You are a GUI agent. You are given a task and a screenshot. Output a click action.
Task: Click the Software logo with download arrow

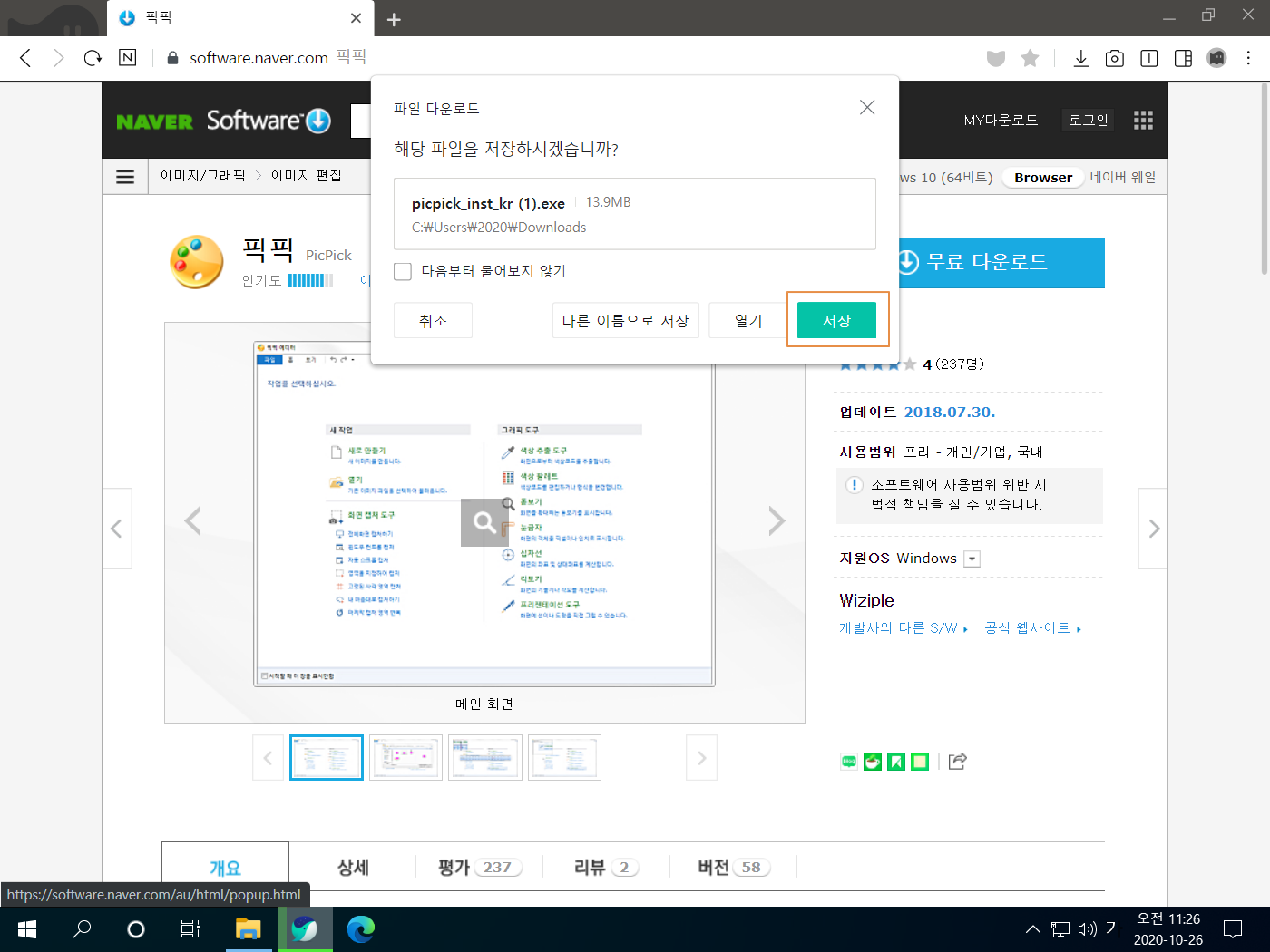pos(269,121)
